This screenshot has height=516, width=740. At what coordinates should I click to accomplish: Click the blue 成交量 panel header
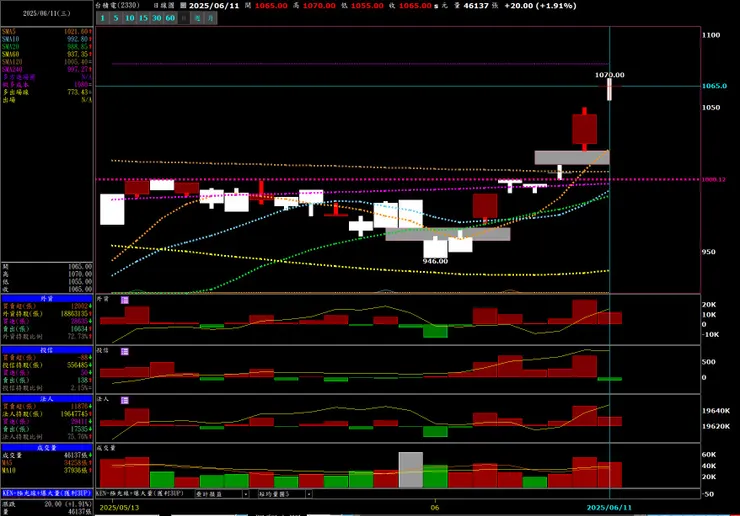[x=47, y=448]
